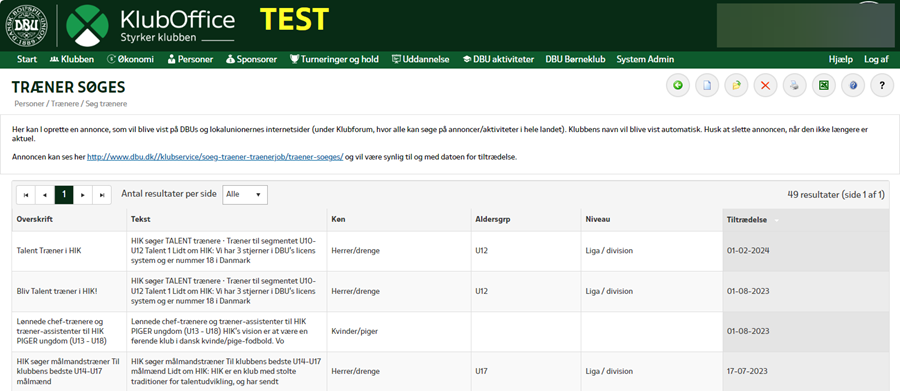Open the Start menu item
This screenshot has height=391, width=900.
(27, 59)
